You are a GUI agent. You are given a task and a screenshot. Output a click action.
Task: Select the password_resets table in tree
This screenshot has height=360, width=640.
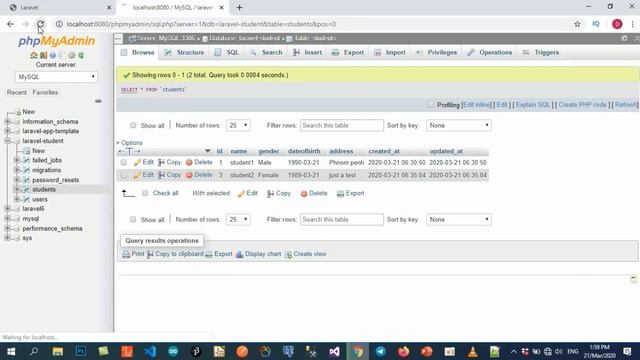click(56, 180)
